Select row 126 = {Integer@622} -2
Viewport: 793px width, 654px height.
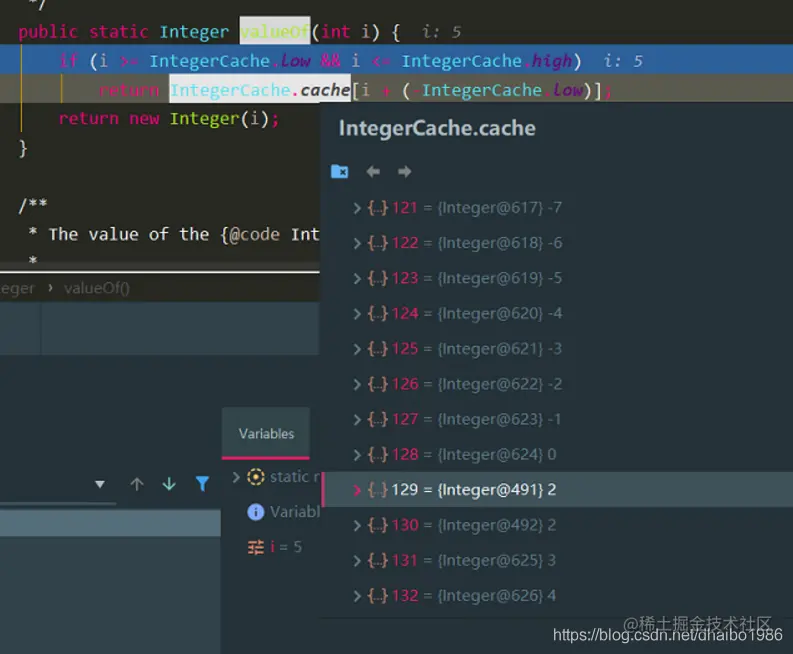[x=556, y=384]
